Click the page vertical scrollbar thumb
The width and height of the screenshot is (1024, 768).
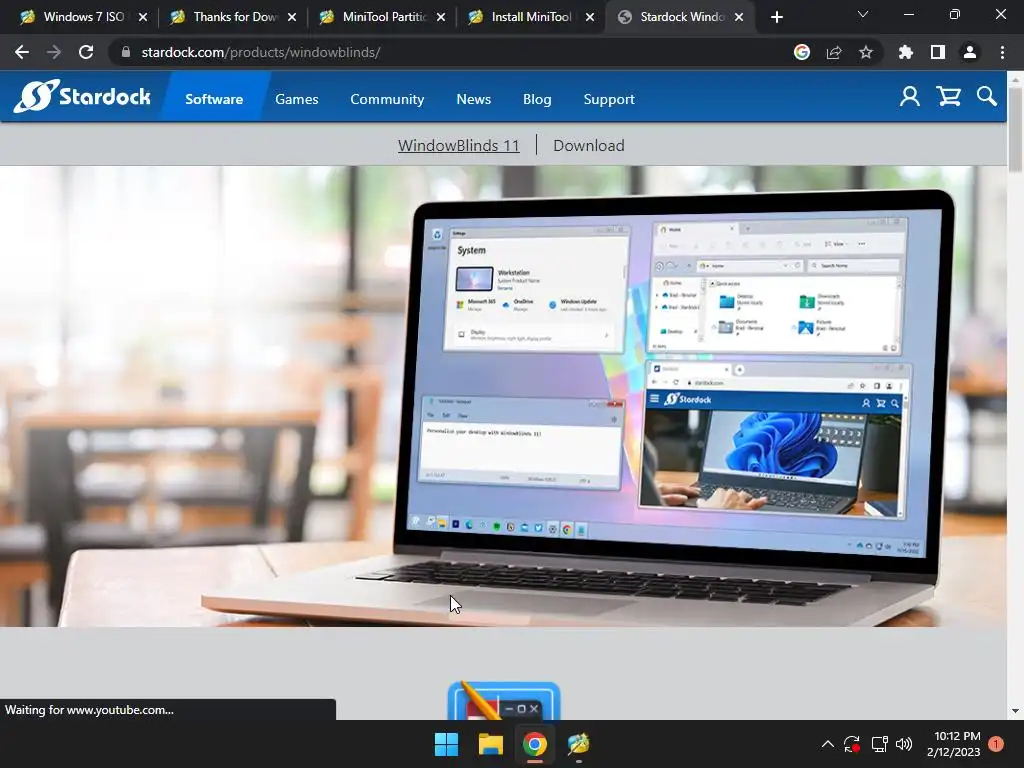1016,129
